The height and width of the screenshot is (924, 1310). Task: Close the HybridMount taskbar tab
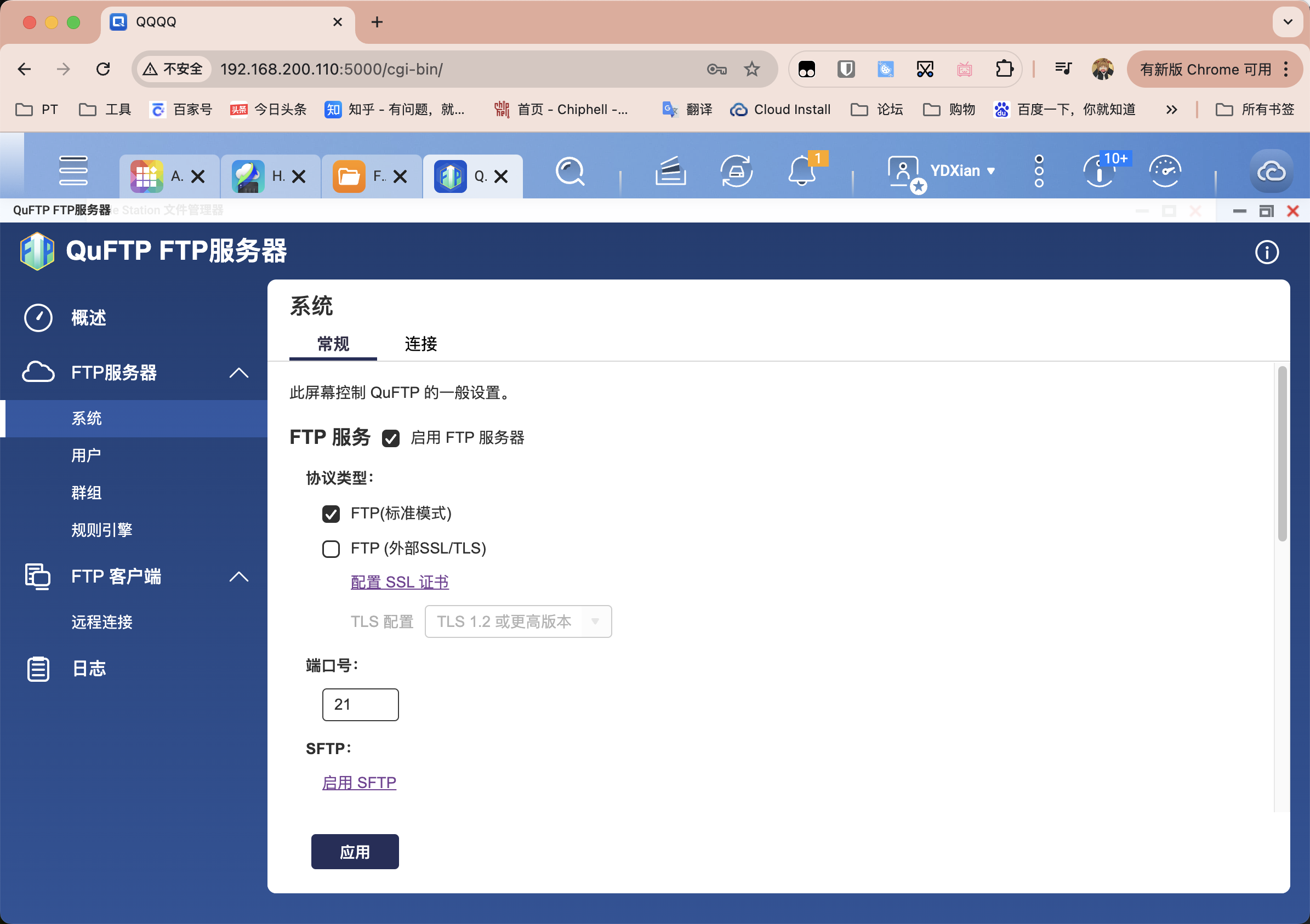click(x=298, y=177)
